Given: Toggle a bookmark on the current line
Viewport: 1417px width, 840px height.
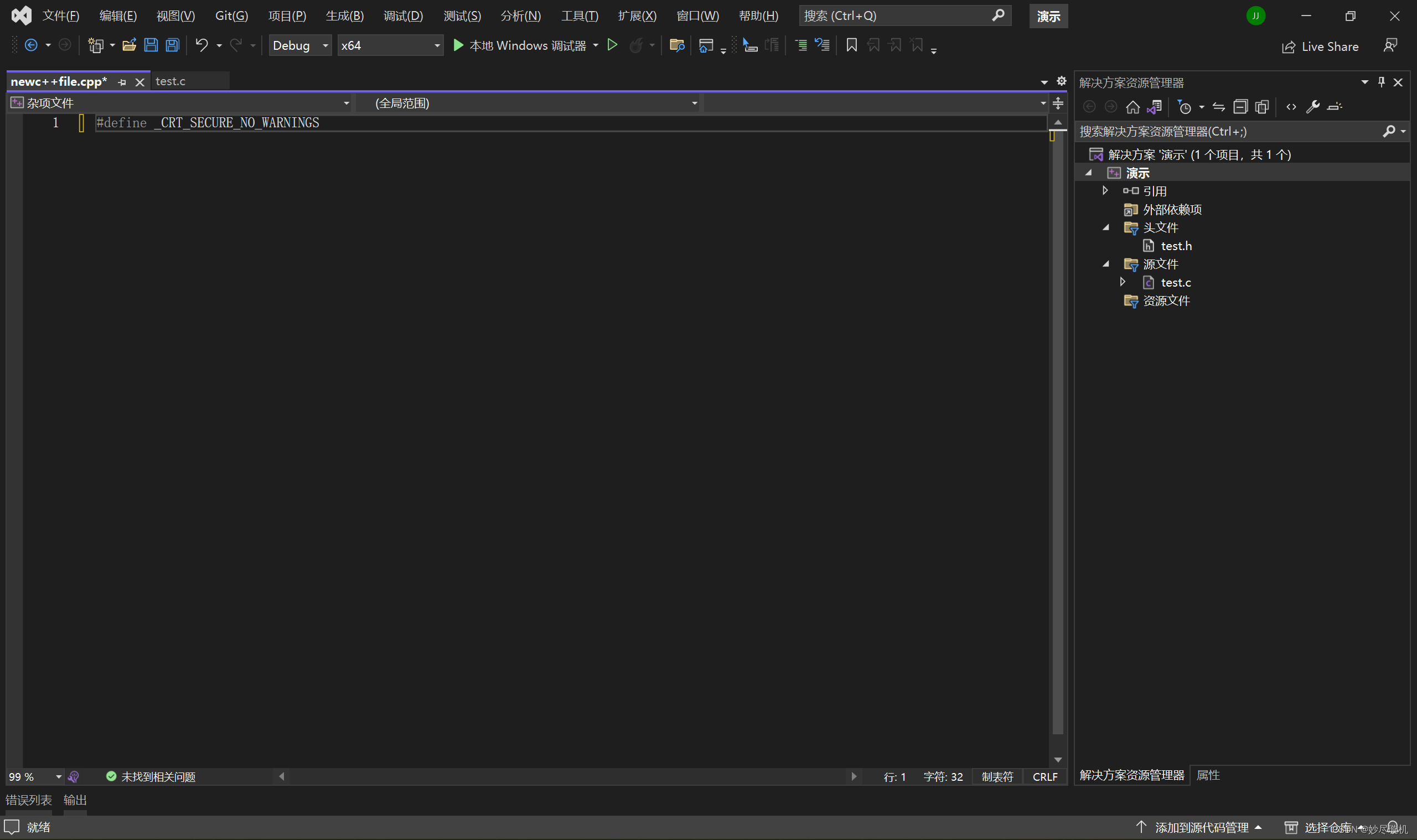Looking at the screenshot, I should point(851,45).
